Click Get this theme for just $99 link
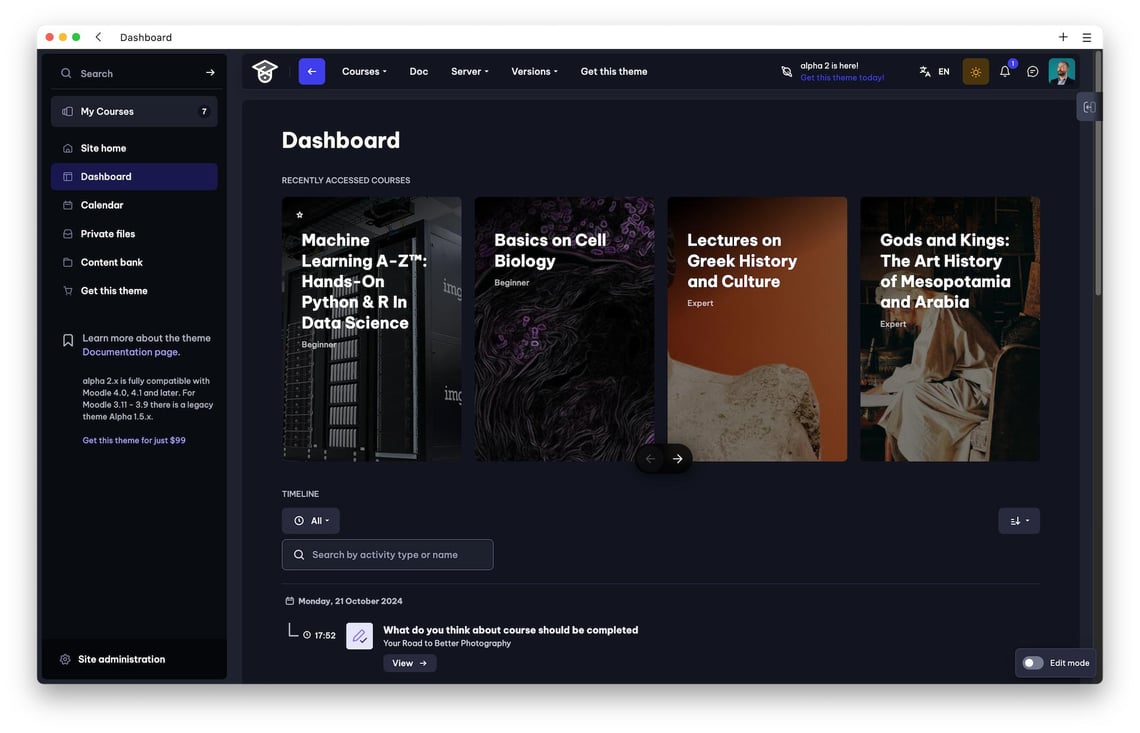The height and width of the screenshot is (733, 1140). coord(134,441)
